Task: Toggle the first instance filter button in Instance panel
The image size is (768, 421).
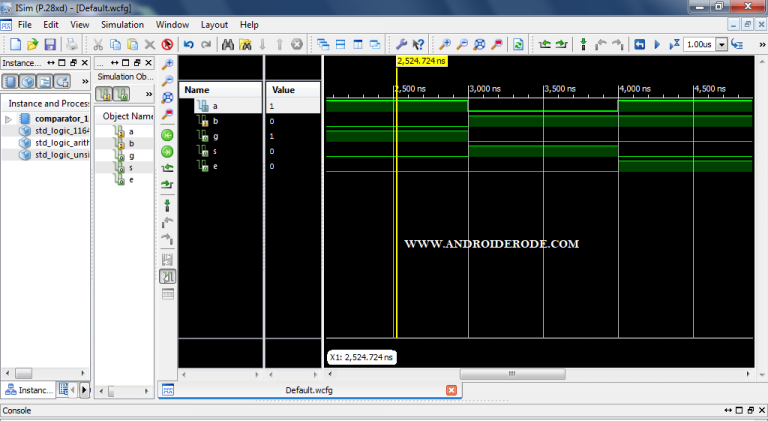Action: click(11, 81)
